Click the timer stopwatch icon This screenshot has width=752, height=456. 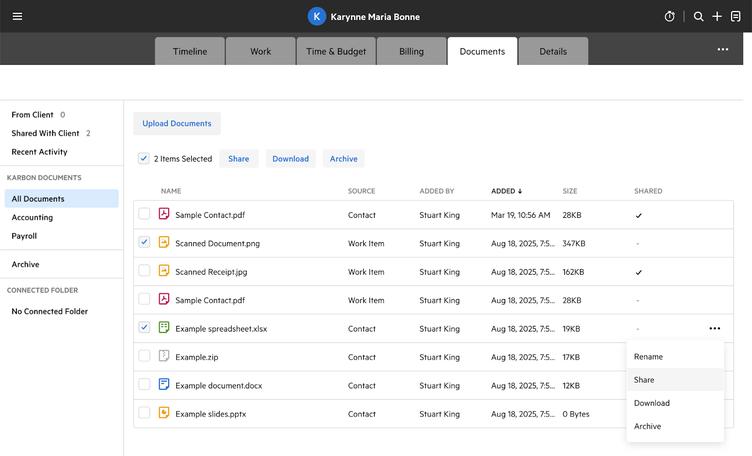(x=670, y=17)
